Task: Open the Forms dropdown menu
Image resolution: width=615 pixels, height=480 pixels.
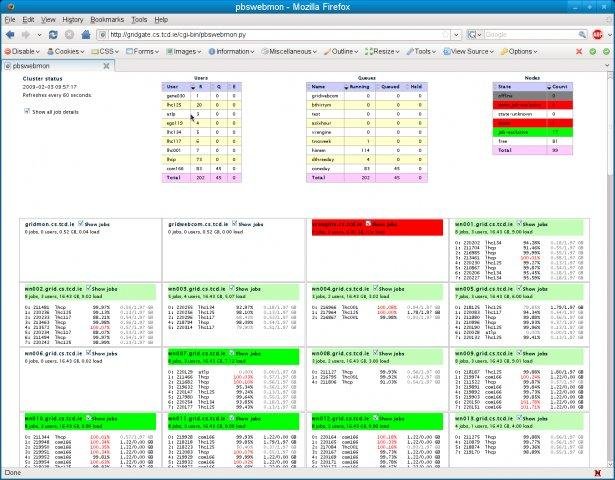Action: [x=142, y=51]
